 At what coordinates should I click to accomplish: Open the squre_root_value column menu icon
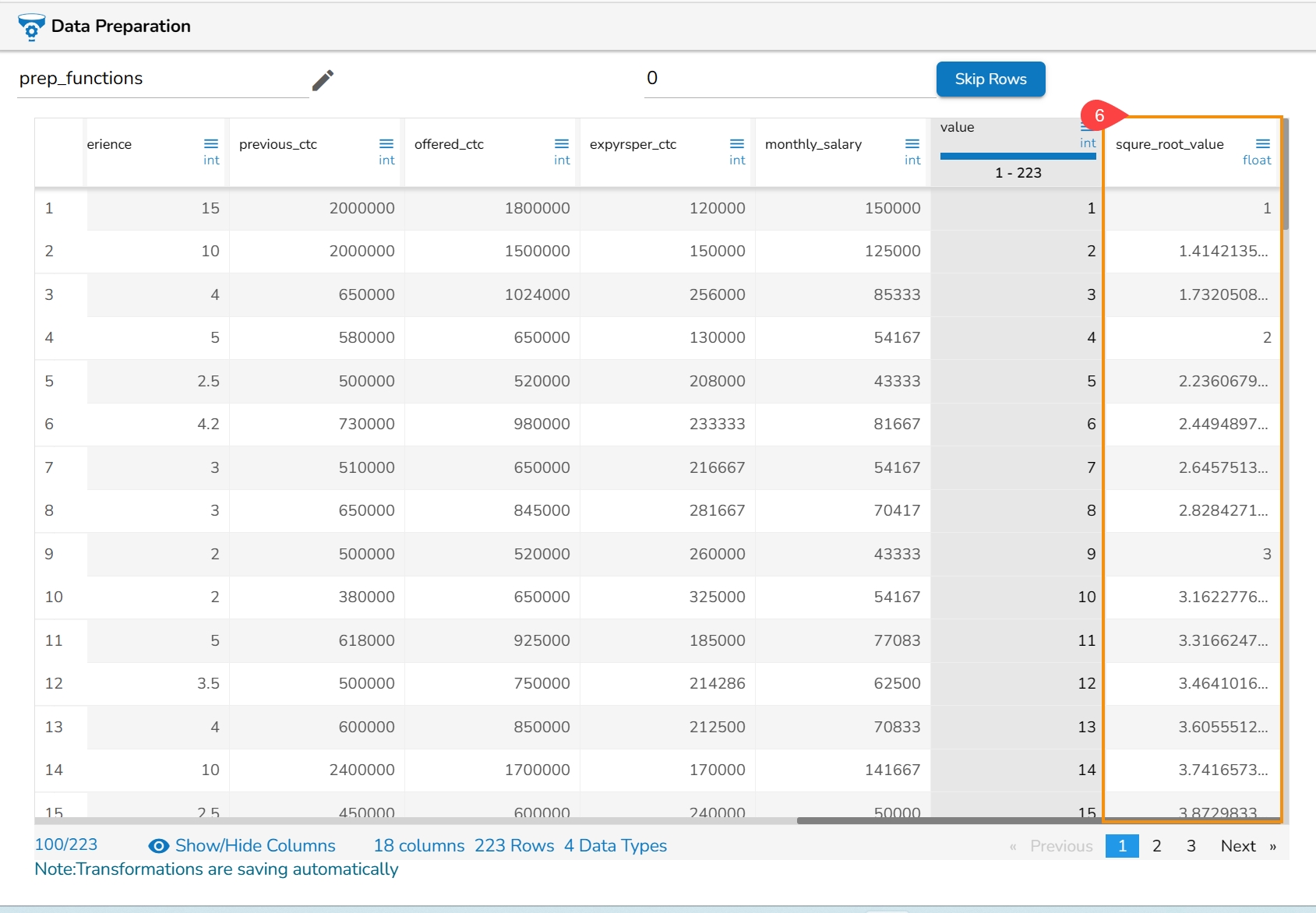(x=1263, y=144)
